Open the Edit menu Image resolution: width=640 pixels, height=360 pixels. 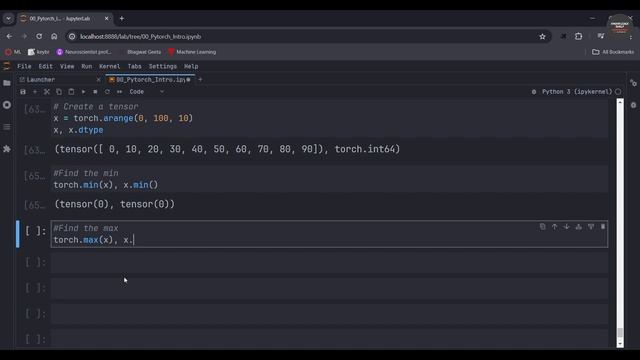tap(45, 67)
